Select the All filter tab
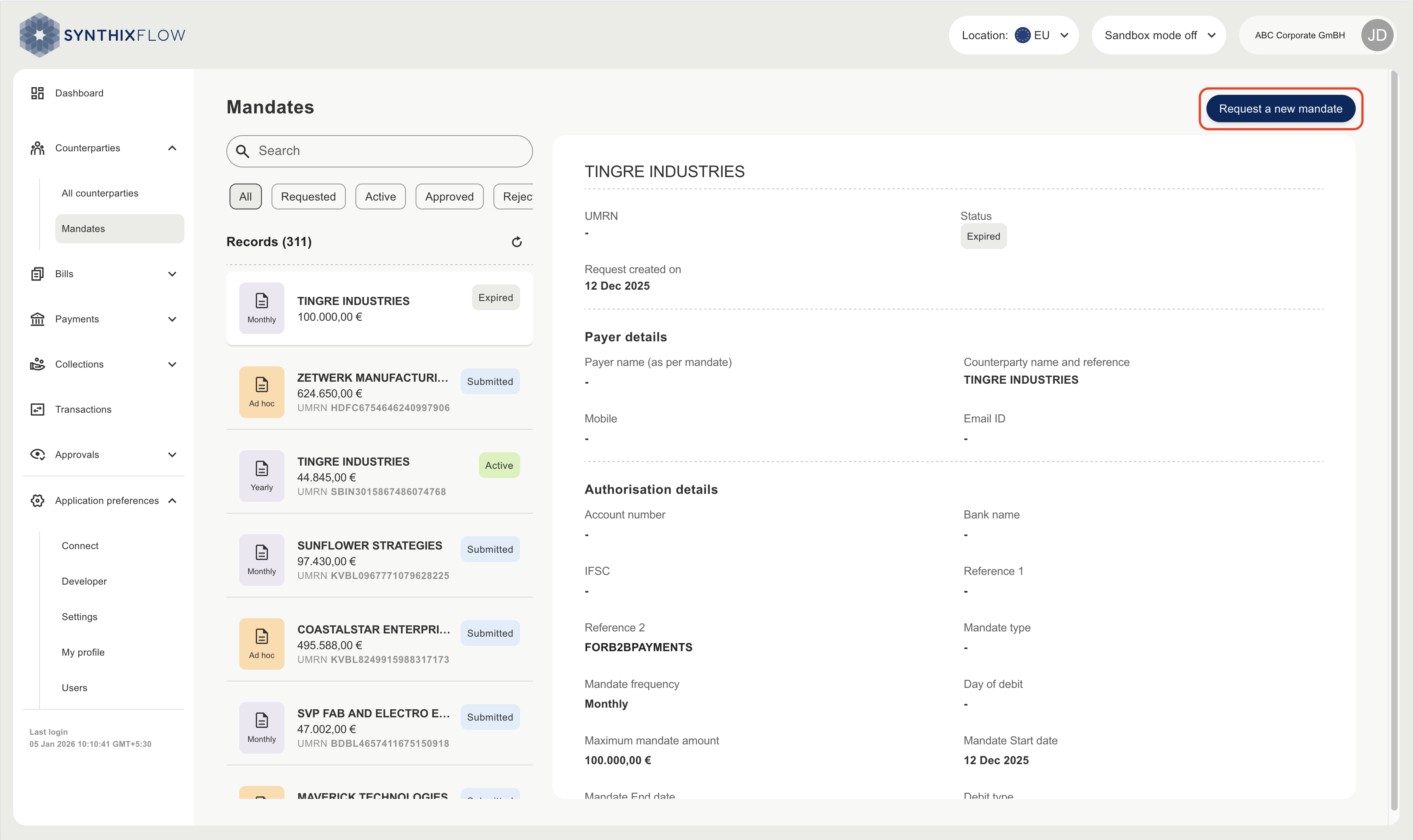The height and width of the screenshot is (840, 1413). click(246, 196)
